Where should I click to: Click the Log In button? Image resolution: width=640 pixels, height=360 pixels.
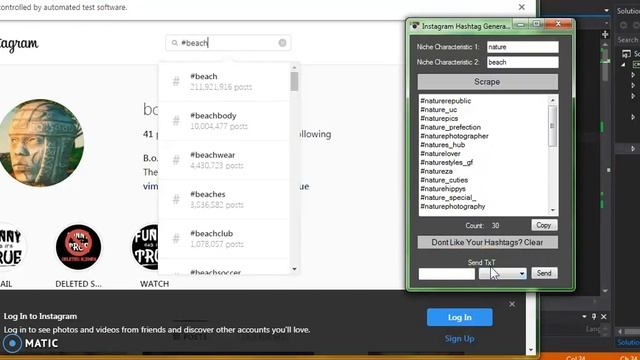[x=460, y=317]
